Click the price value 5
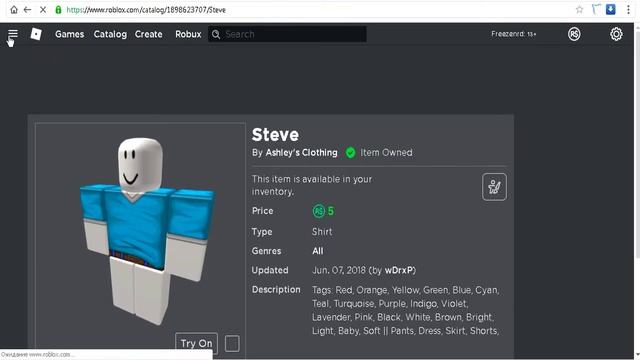The width and height of the screenshot is (640, 360). 331,211
